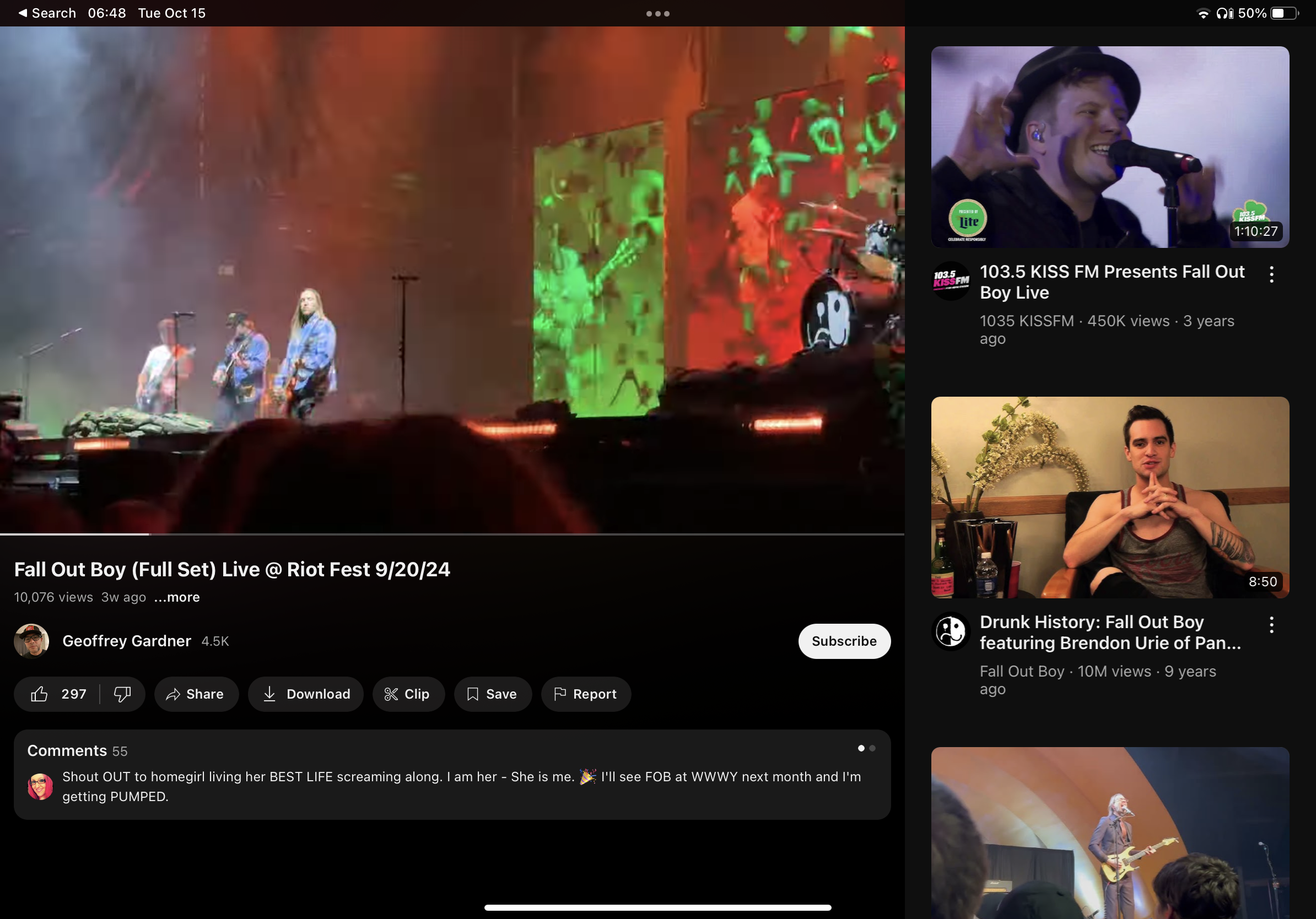Screen dimensions: 1316x919
Task: Report this video
Action: pyautogui.click(x=586, y=694)
